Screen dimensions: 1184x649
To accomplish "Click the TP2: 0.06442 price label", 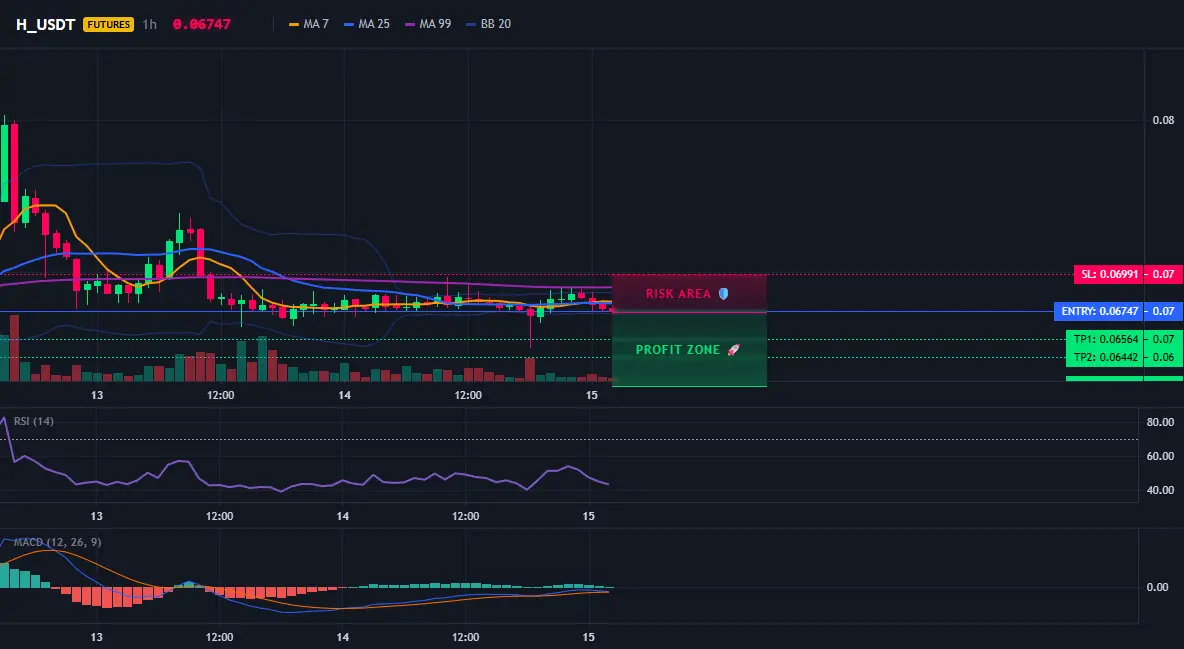I will pyautogui.click(x=1105, y=357).
